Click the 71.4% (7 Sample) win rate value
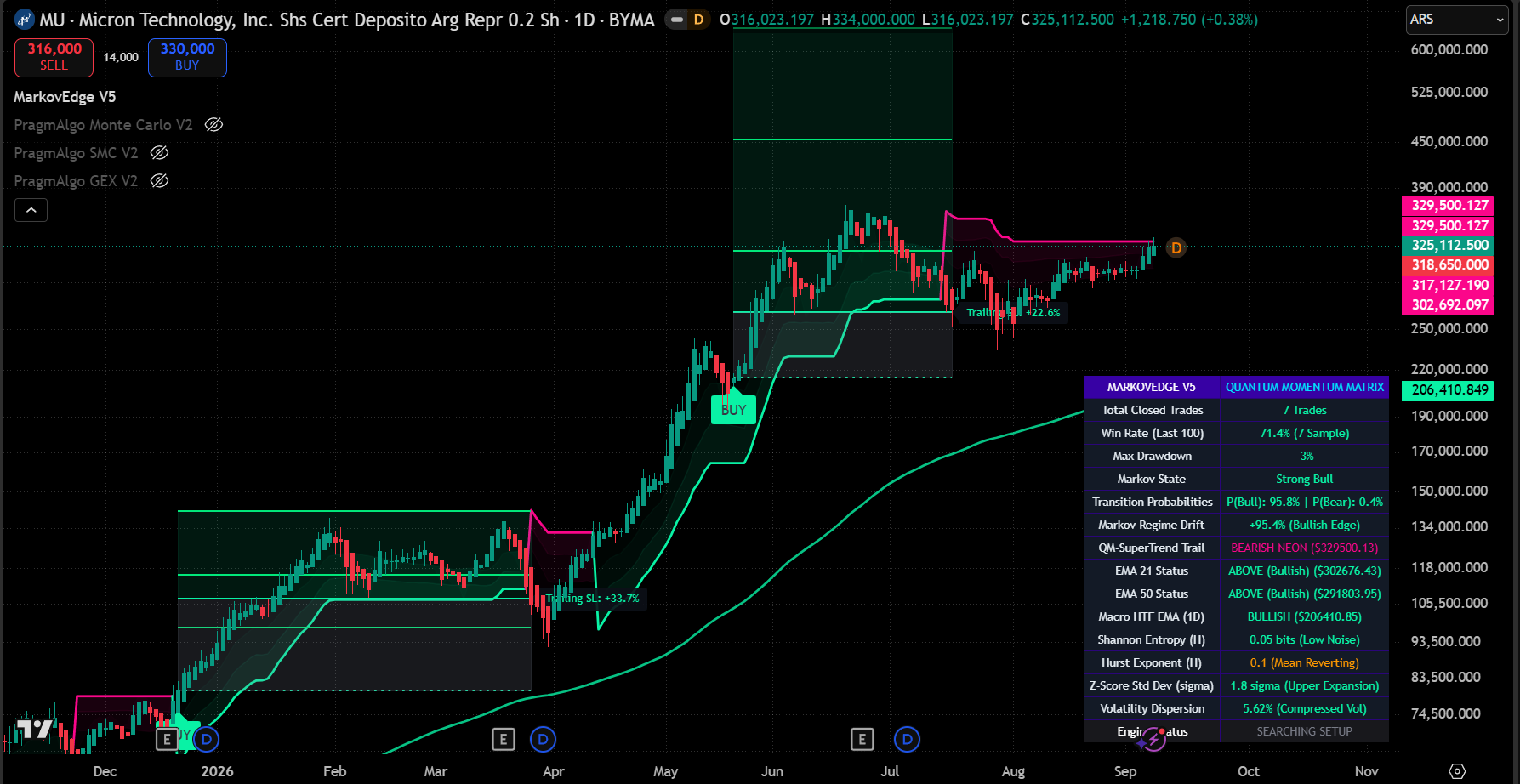 click(x=1305, y=434)
